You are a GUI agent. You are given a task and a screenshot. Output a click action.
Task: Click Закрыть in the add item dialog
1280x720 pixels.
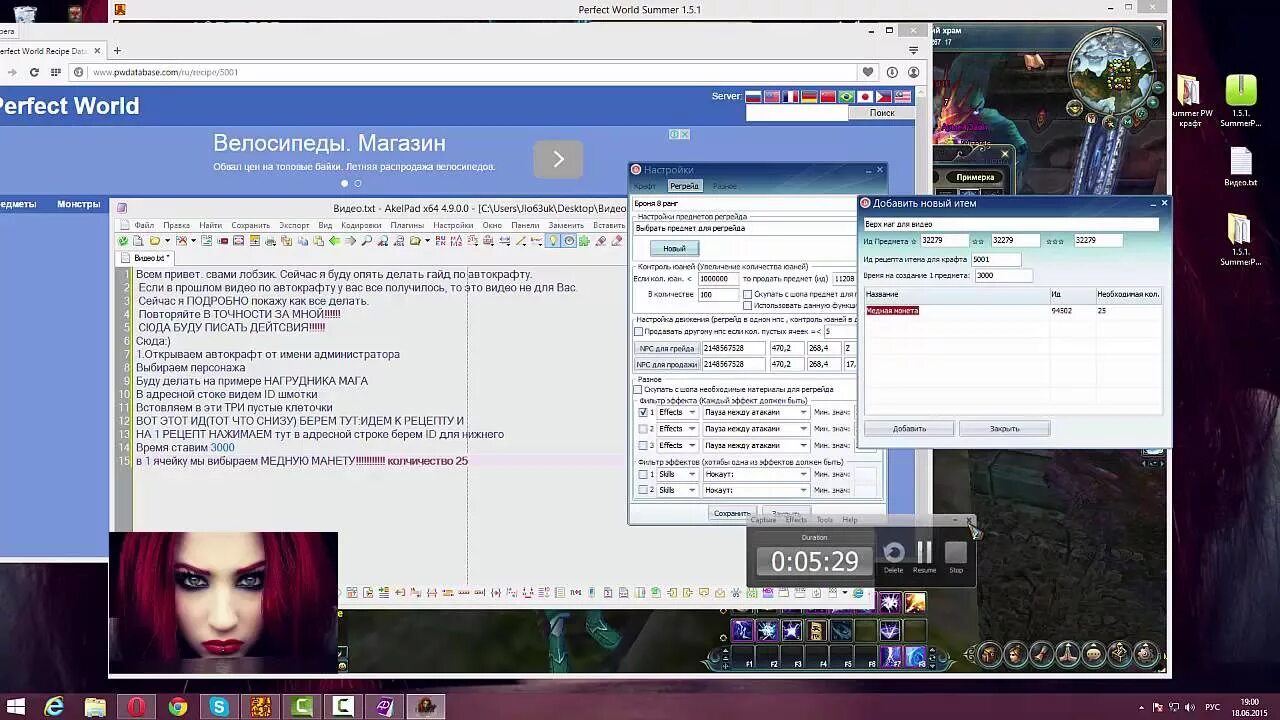[x=1004, y=428]
